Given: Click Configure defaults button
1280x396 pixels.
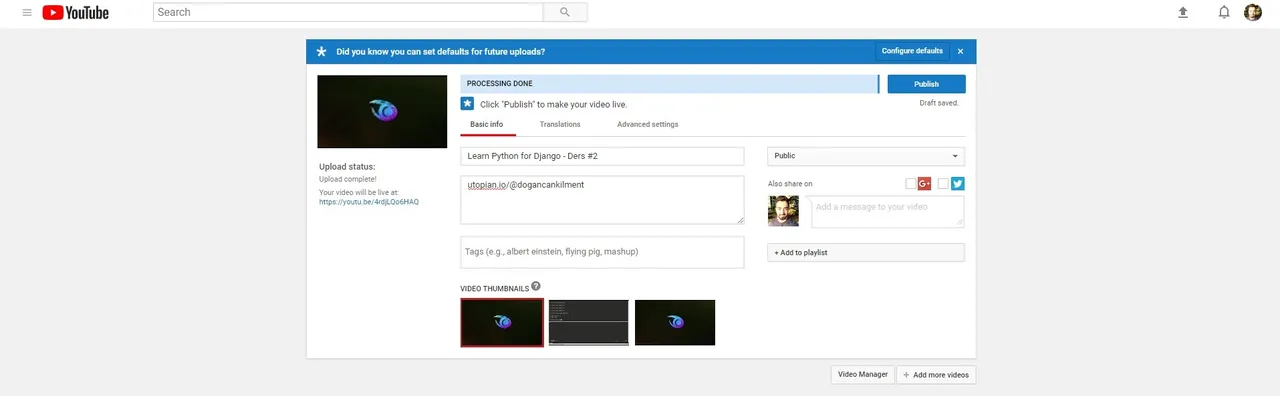Looking at the screenshot, I should (912, 51).
